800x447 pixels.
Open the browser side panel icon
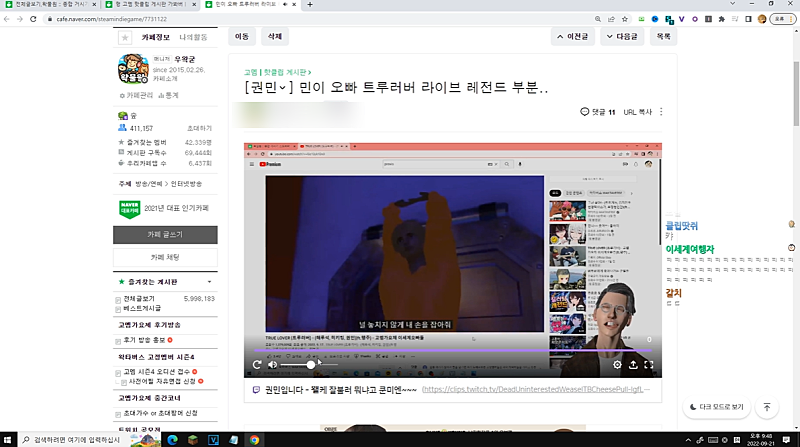[x=748, y=19]
